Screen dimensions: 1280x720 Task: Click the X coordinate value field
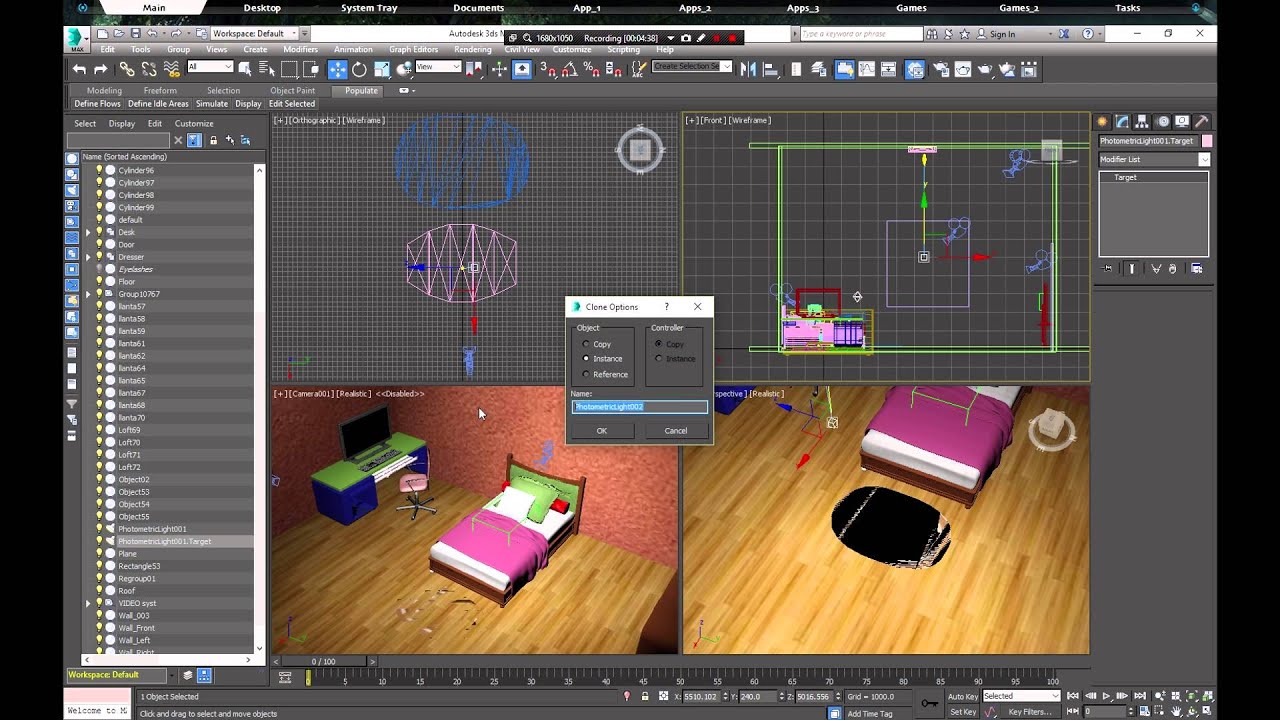(704, 696)
